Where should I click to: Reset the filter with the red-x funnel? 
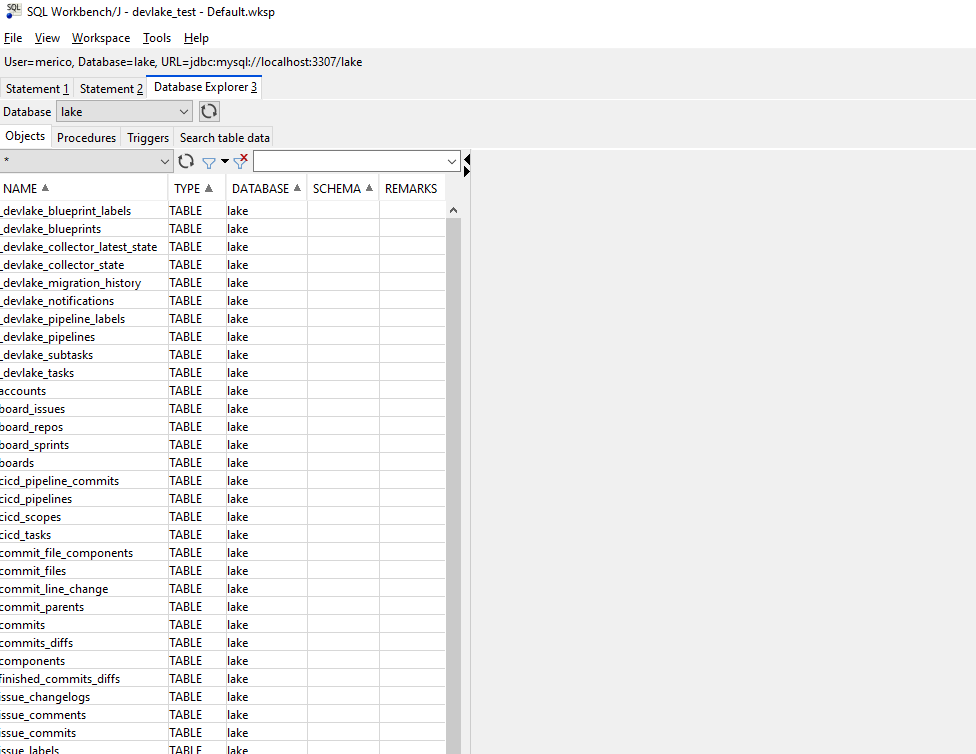(x=240, y=161)
